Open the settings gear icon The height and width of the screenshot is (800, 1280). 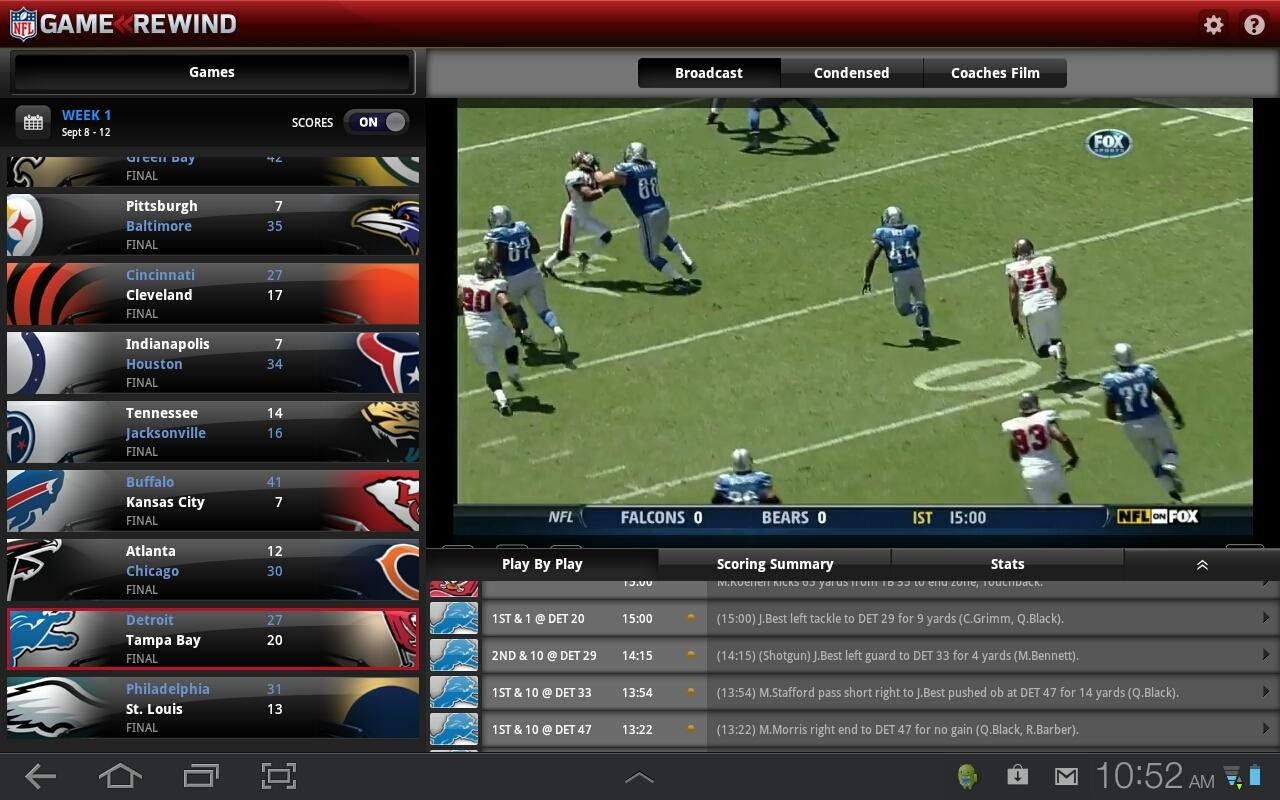[x=1212, y=24]
